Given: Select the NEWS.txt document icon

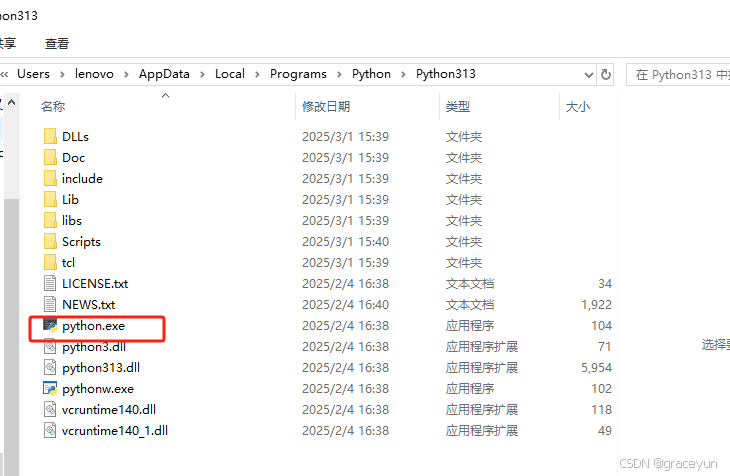Looking at the screenshot, I should point(50,304).
